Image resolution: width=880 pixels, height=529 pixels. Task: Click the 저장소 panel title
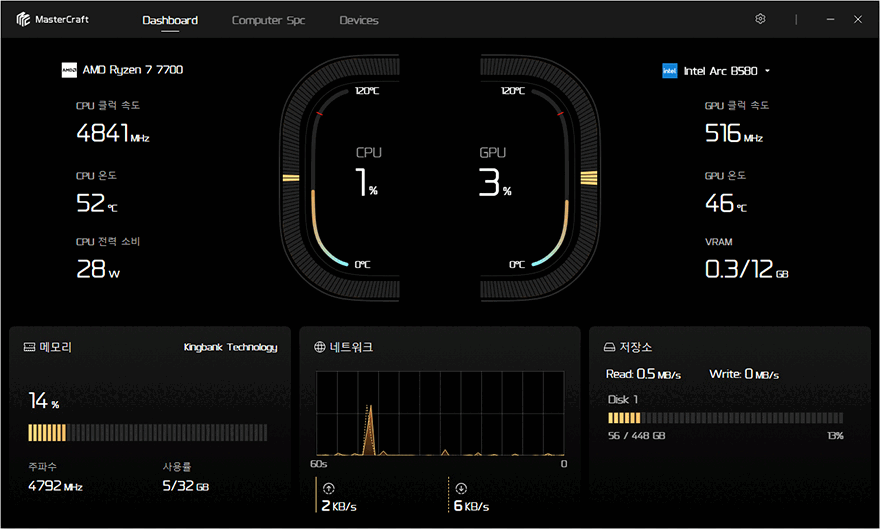(x=635, y=347)
